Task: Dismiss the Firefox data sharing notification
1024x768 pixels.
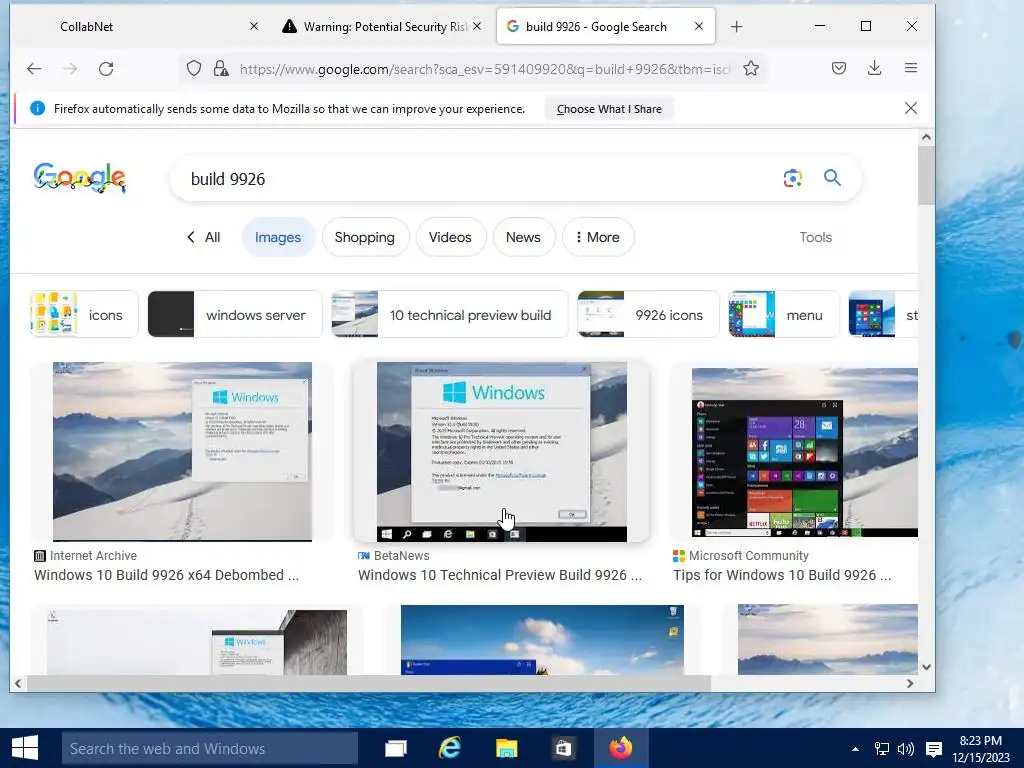Action: point(911,108)
